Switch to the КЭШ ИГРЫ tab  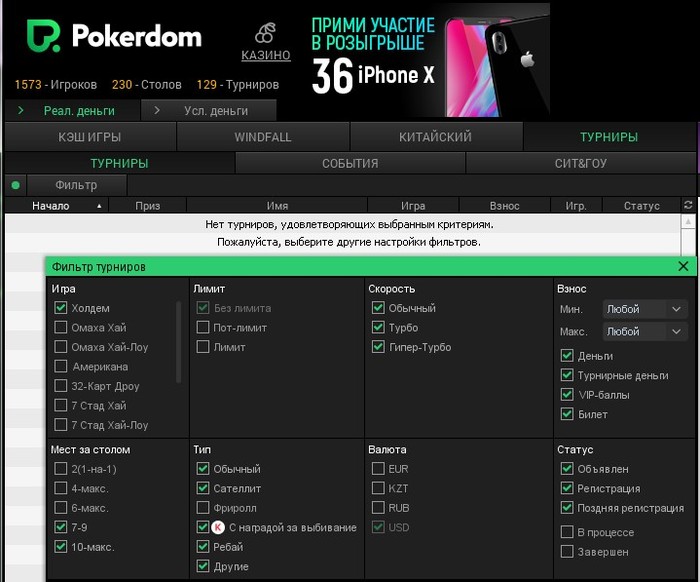click(x=90, y=137)
